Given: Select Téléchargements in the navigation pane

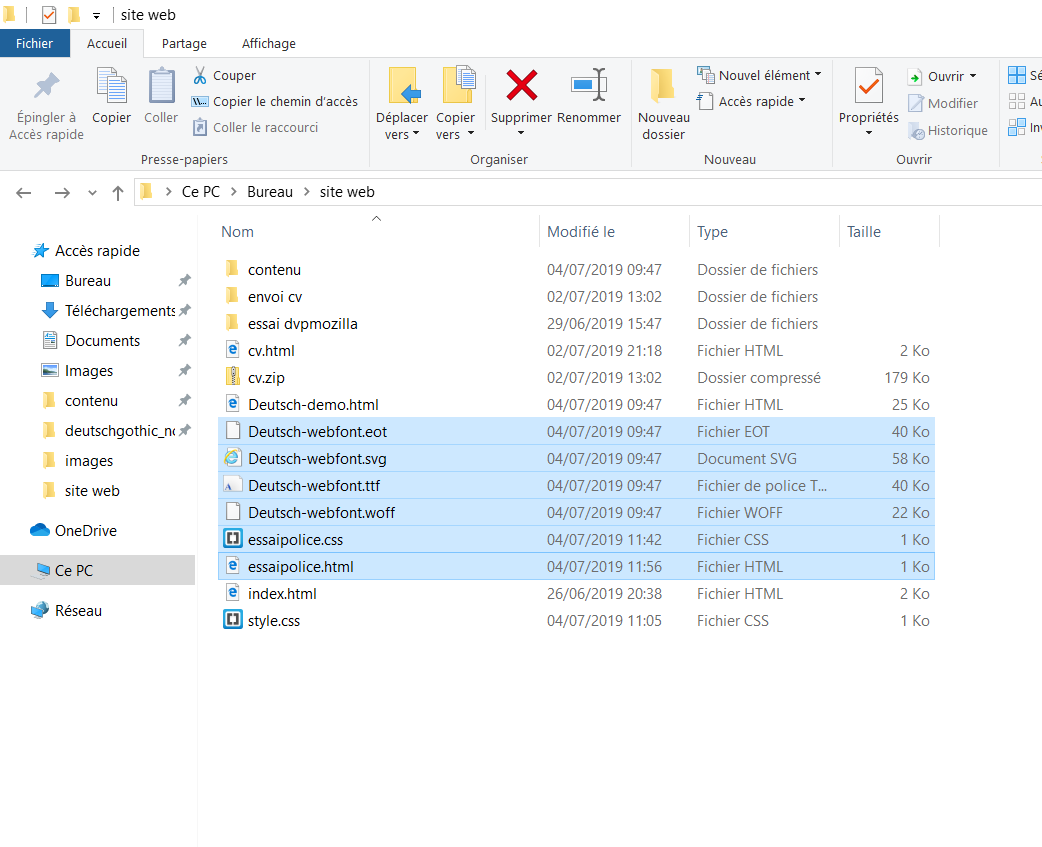Looking at the screenshot, I should (x=119, y=311).
